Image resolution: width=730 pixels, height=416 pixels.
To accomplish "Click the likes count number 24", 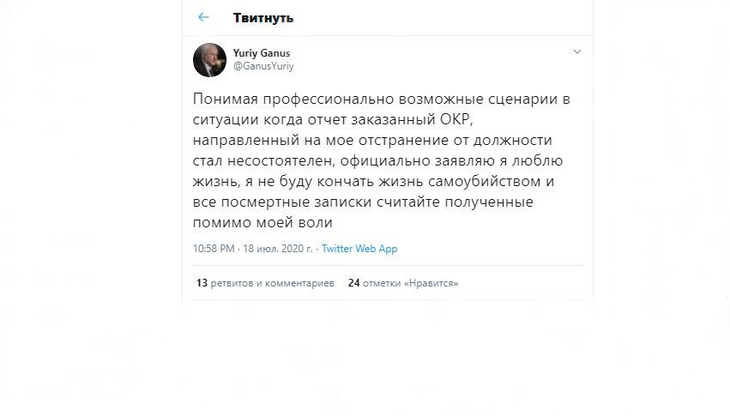I will click(353, 283).
